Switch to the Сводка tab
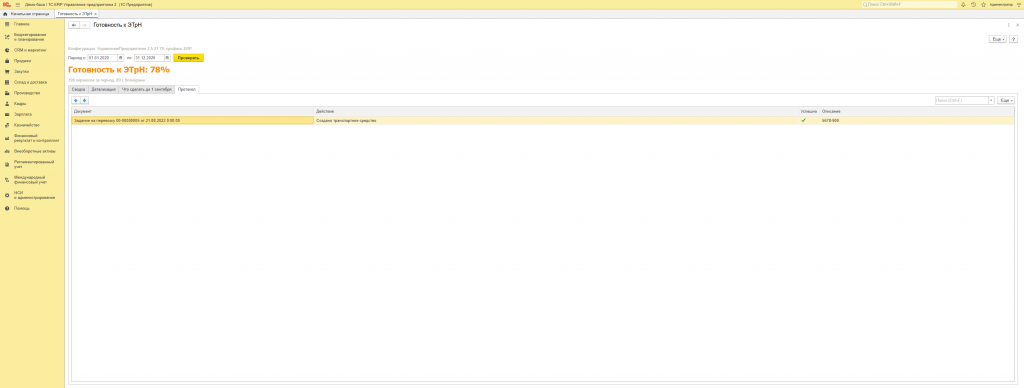1024x388 pixels. 78,89
